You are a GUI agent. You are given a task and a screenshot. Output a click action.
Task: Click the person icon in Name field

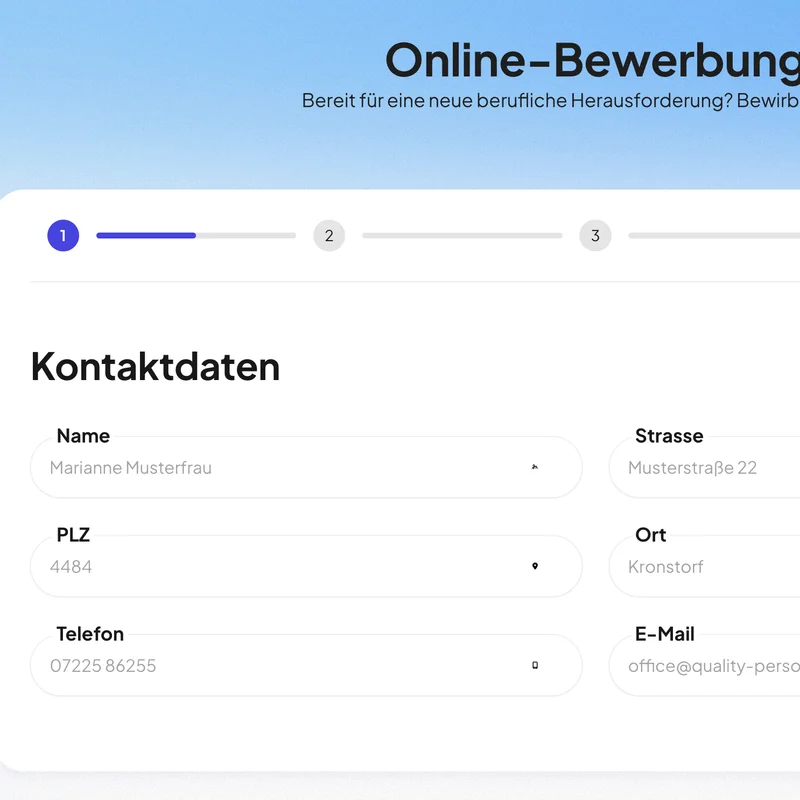[x=535, y=467]
